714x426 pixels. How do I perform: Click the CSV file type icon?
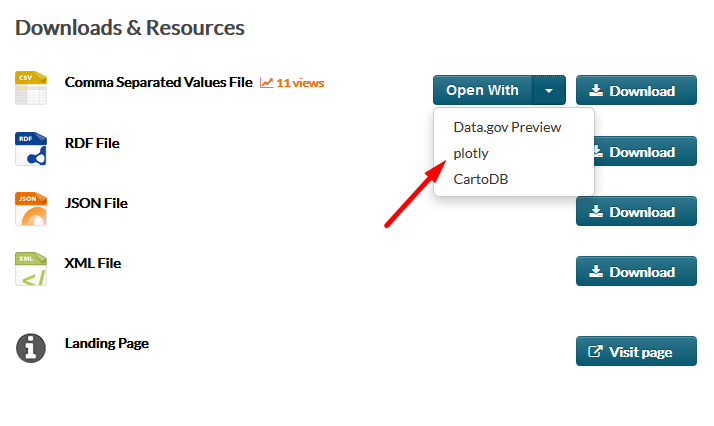tap(31, 88)
